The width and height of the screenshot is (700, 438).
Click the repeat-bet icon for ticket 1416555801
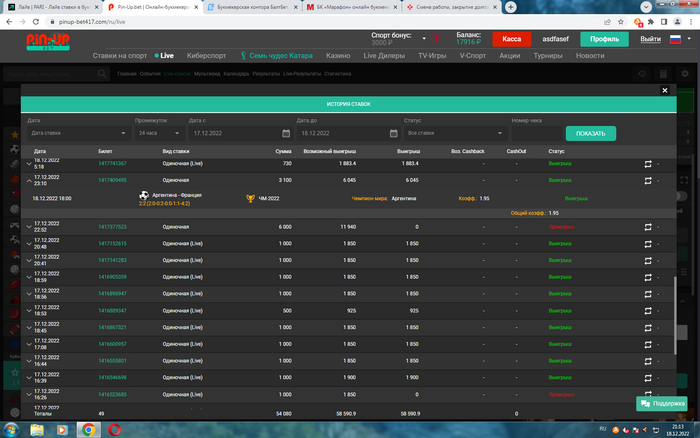648,361
